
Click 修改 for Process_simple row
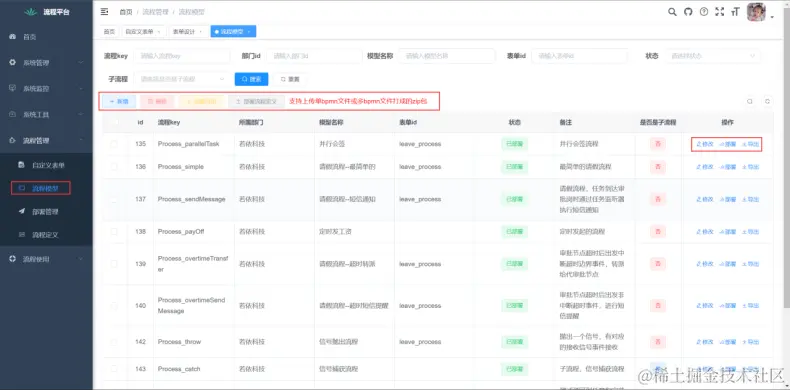[705, 167]
